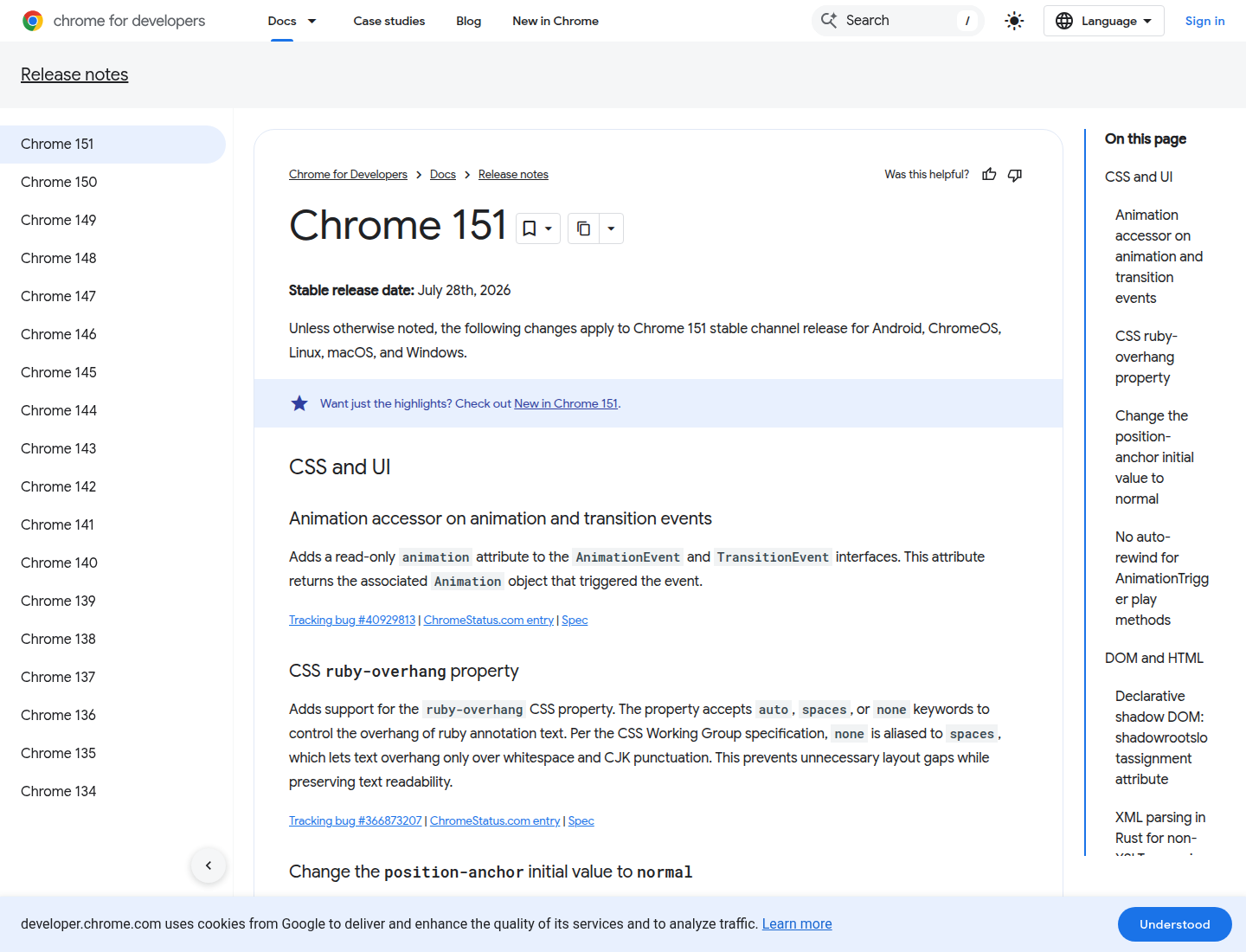Open Tracking bug #40929813 link
The image size is (1246, 952).
pyautogui.click(x=352, y=621)
